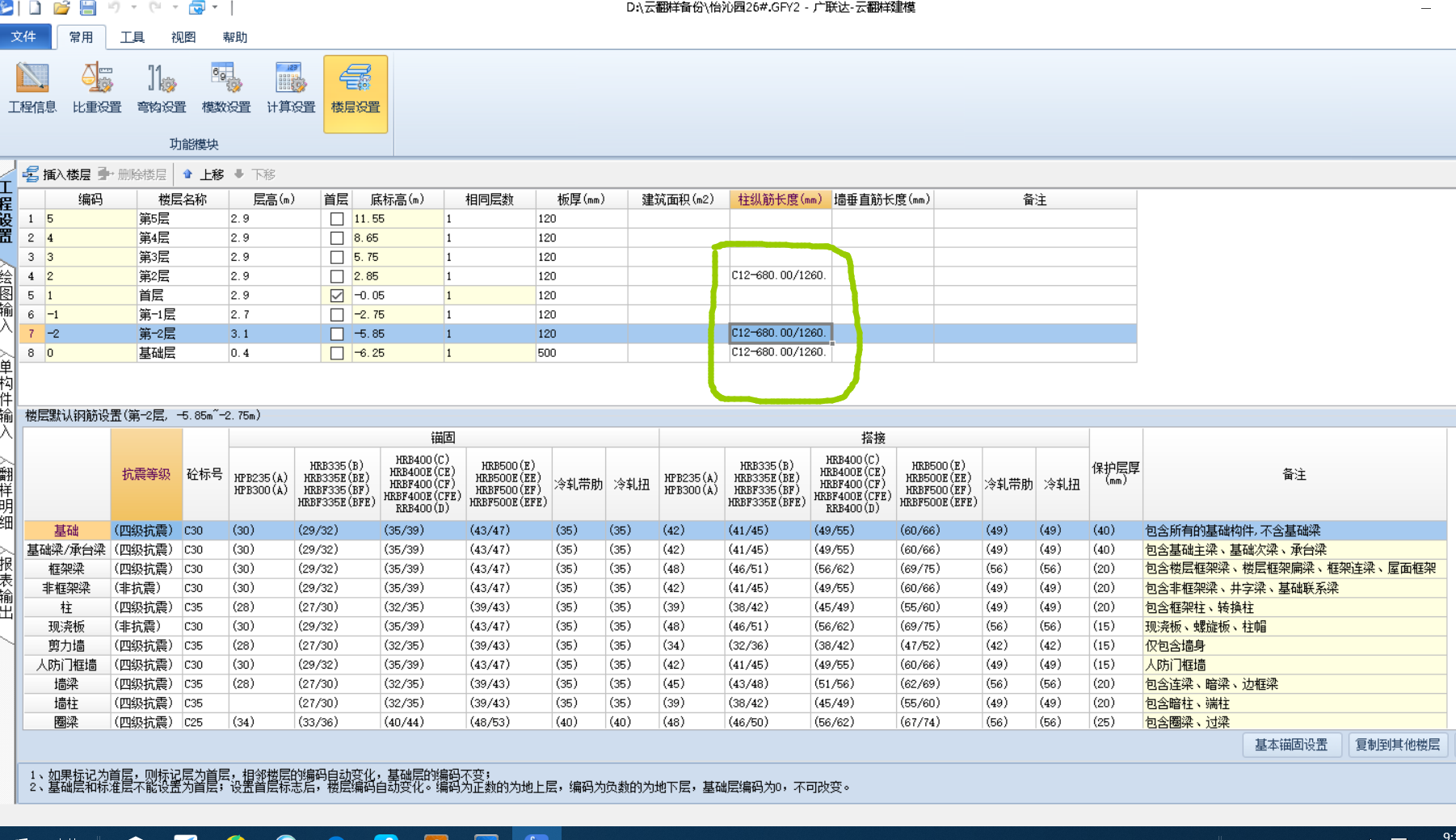
Task: Open 工程信息 project info module
Action: click(32, 89)
